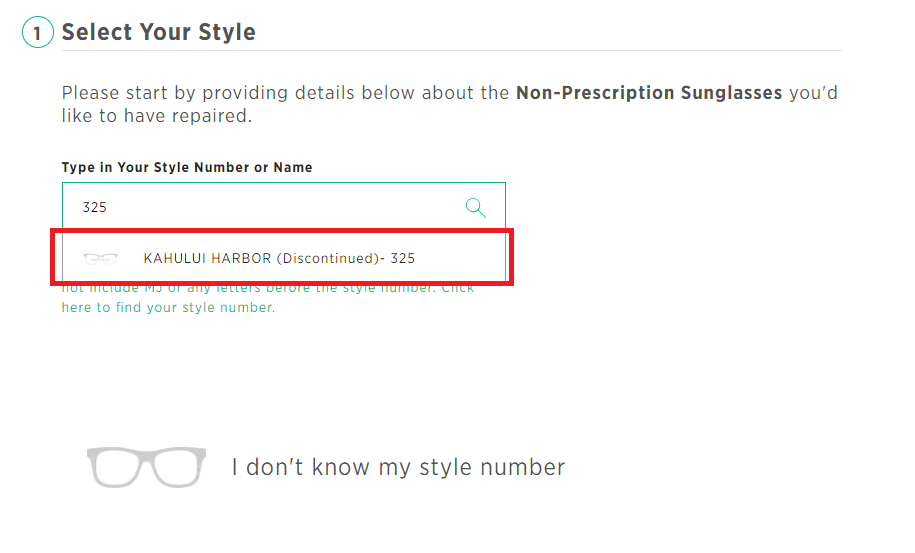Click the 'KAHULUI HARBOR' name in the autocomplete list
Screen dimensions: 915x553
207,258
